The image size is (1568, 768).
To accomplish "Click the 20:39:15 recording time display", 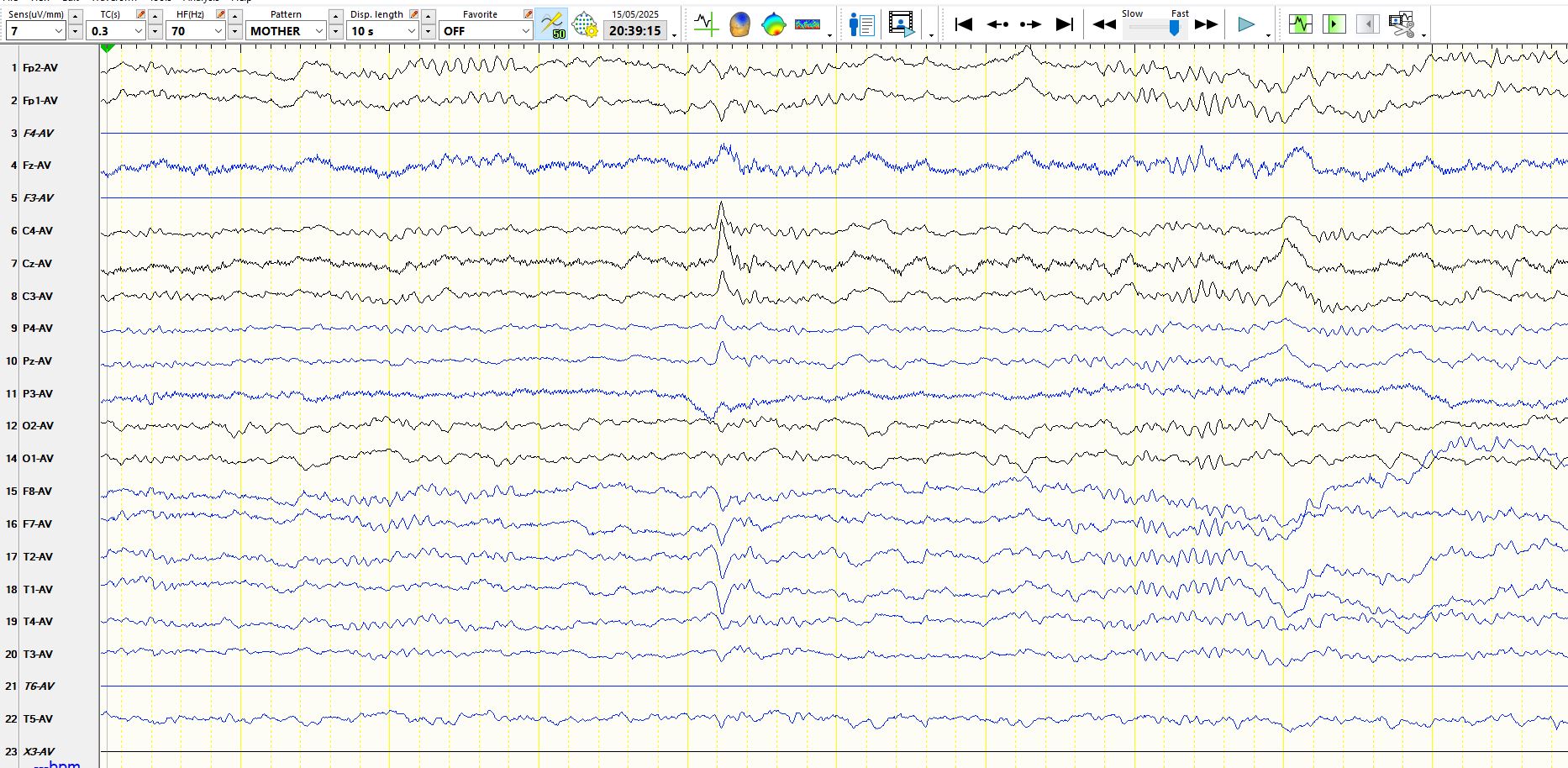I will click(635, 31).
